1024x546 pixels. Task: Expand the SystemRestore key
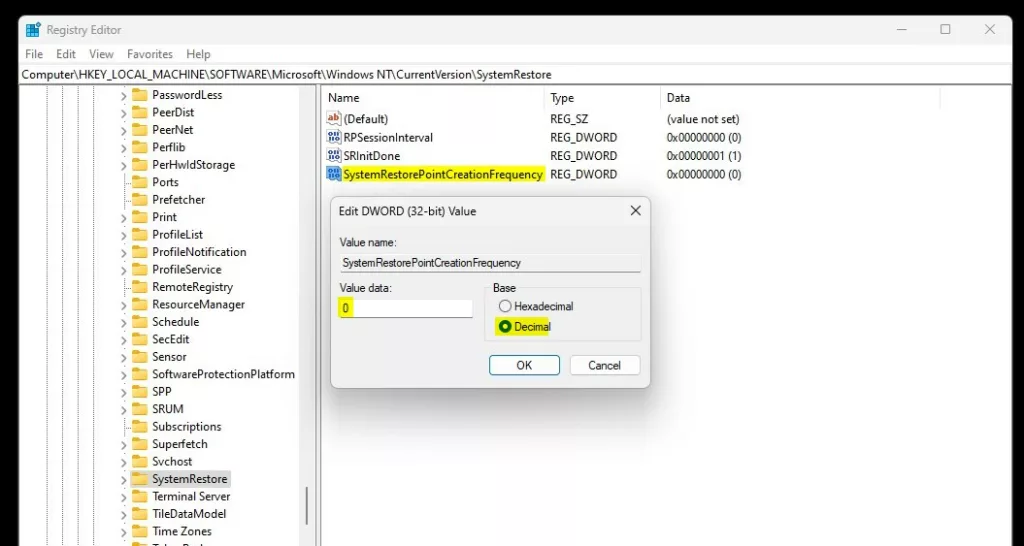(x=123, y=479)
